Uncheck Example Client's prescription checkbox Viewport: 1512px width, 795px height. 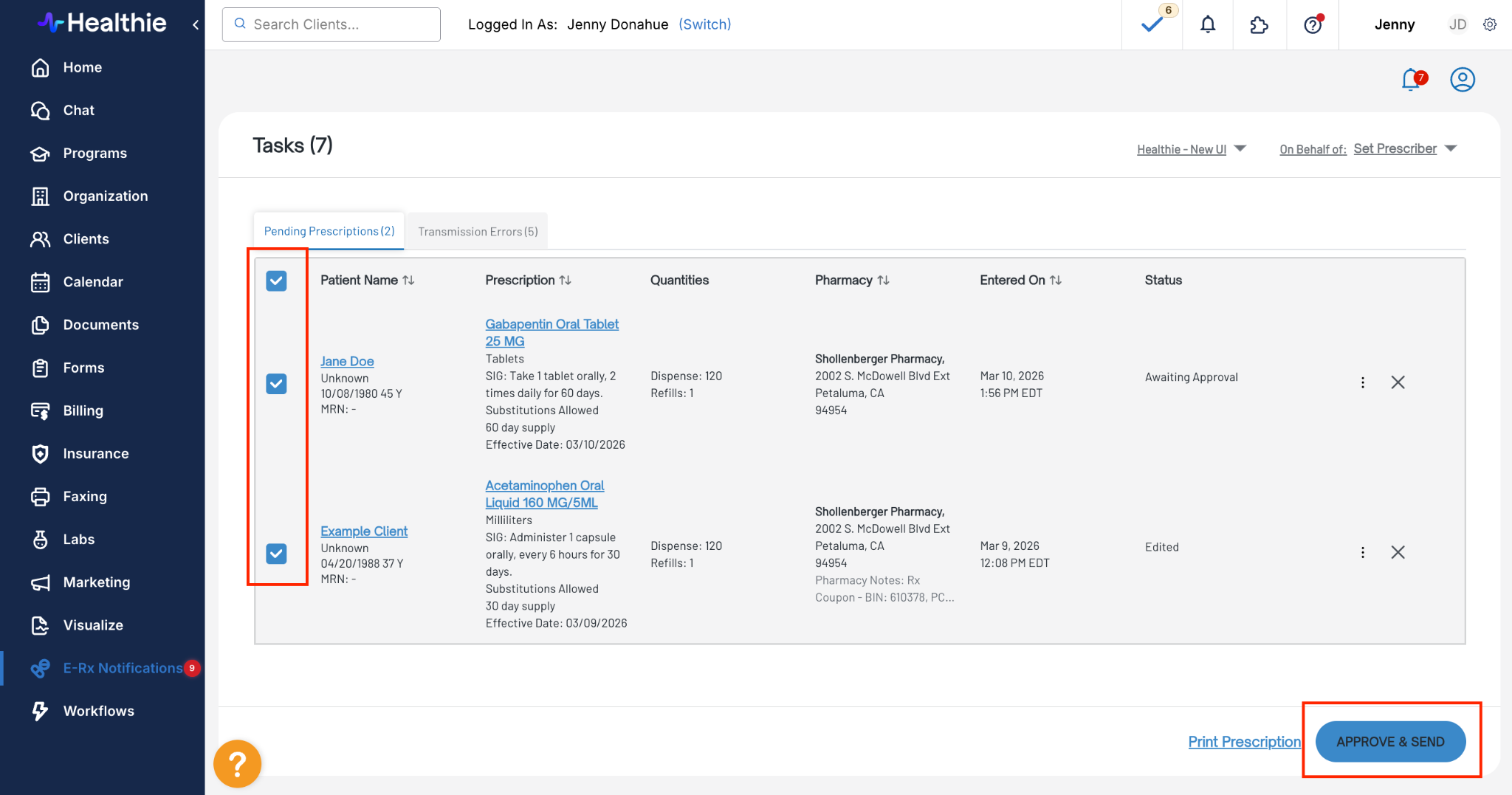[276, 554]
